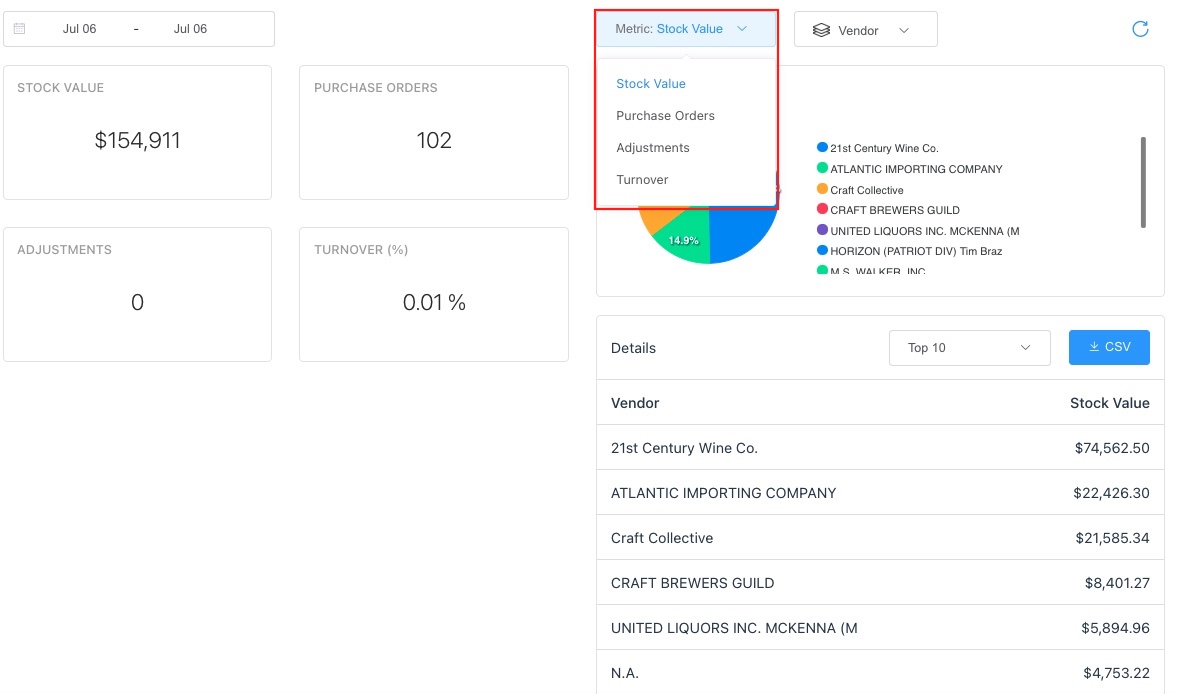Click the calendar icon in date range field
This screenshot has height=694, width=1179.
(20, 29)
